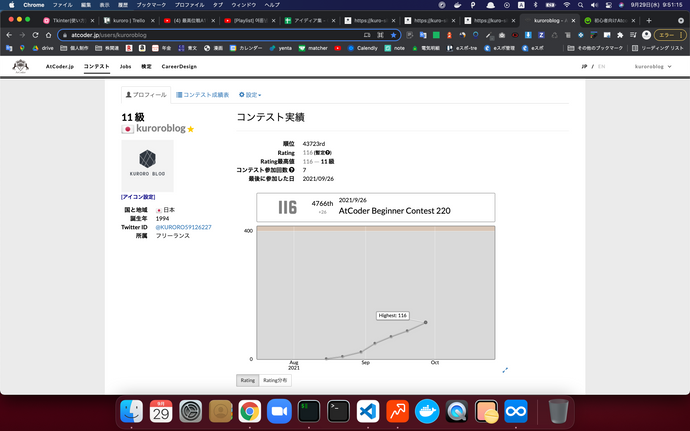This screenshot has height=431, width=690.
Task: Click the Spotlight search icon in menu bar
Action: tap(580, 5)
